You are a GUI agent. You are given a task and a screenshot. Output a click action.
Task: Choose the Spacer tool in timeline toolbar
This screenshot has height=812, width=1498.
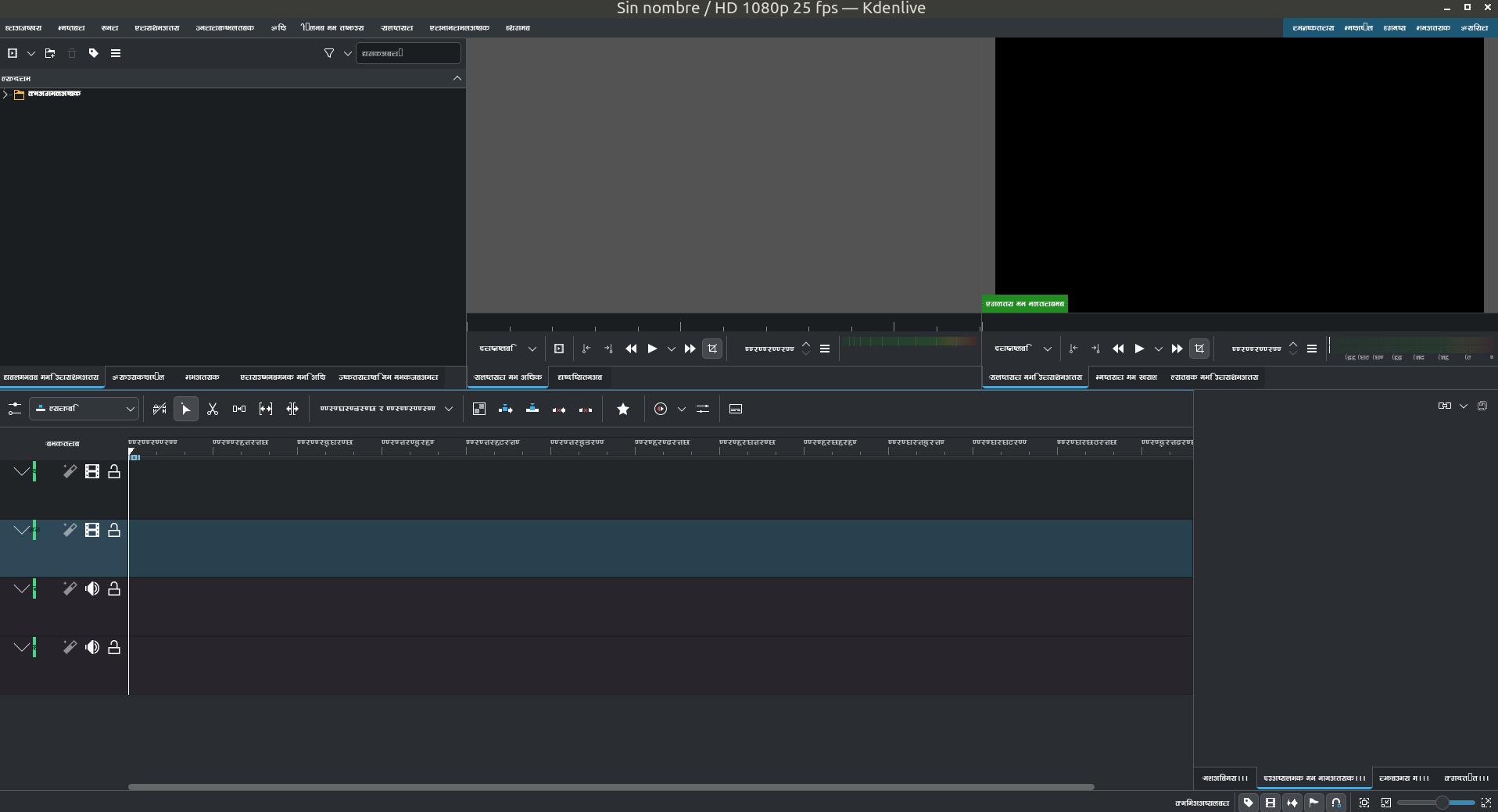(x=238, y=409)
